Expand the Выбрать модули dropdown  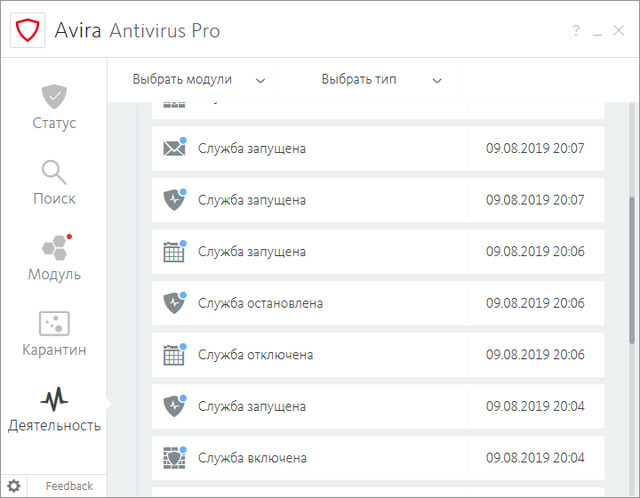coord(199,80)
